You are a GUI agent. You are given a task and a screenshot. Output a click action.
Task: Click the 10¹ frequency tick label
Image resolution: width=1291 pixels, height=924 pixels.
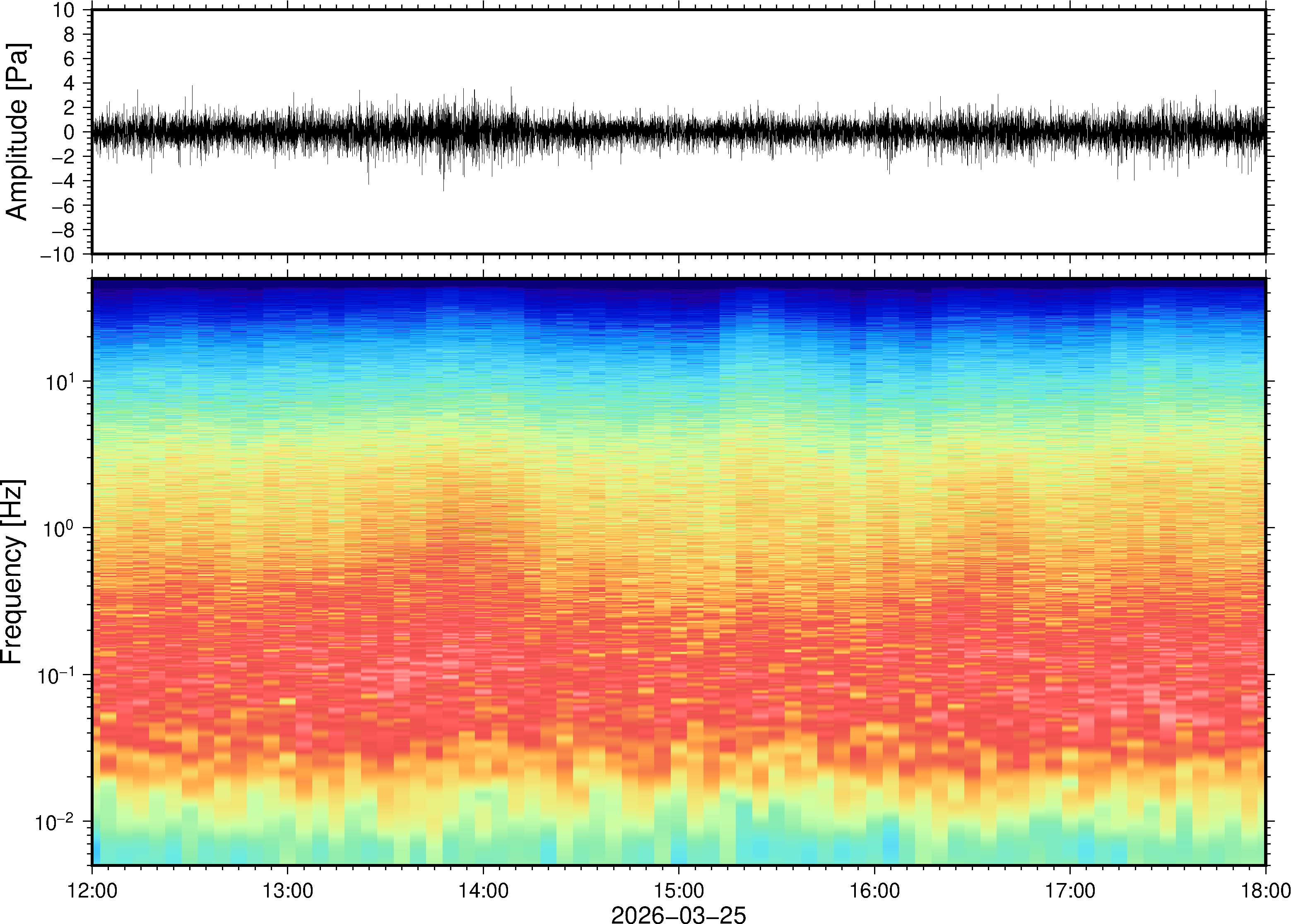point(60,382)
